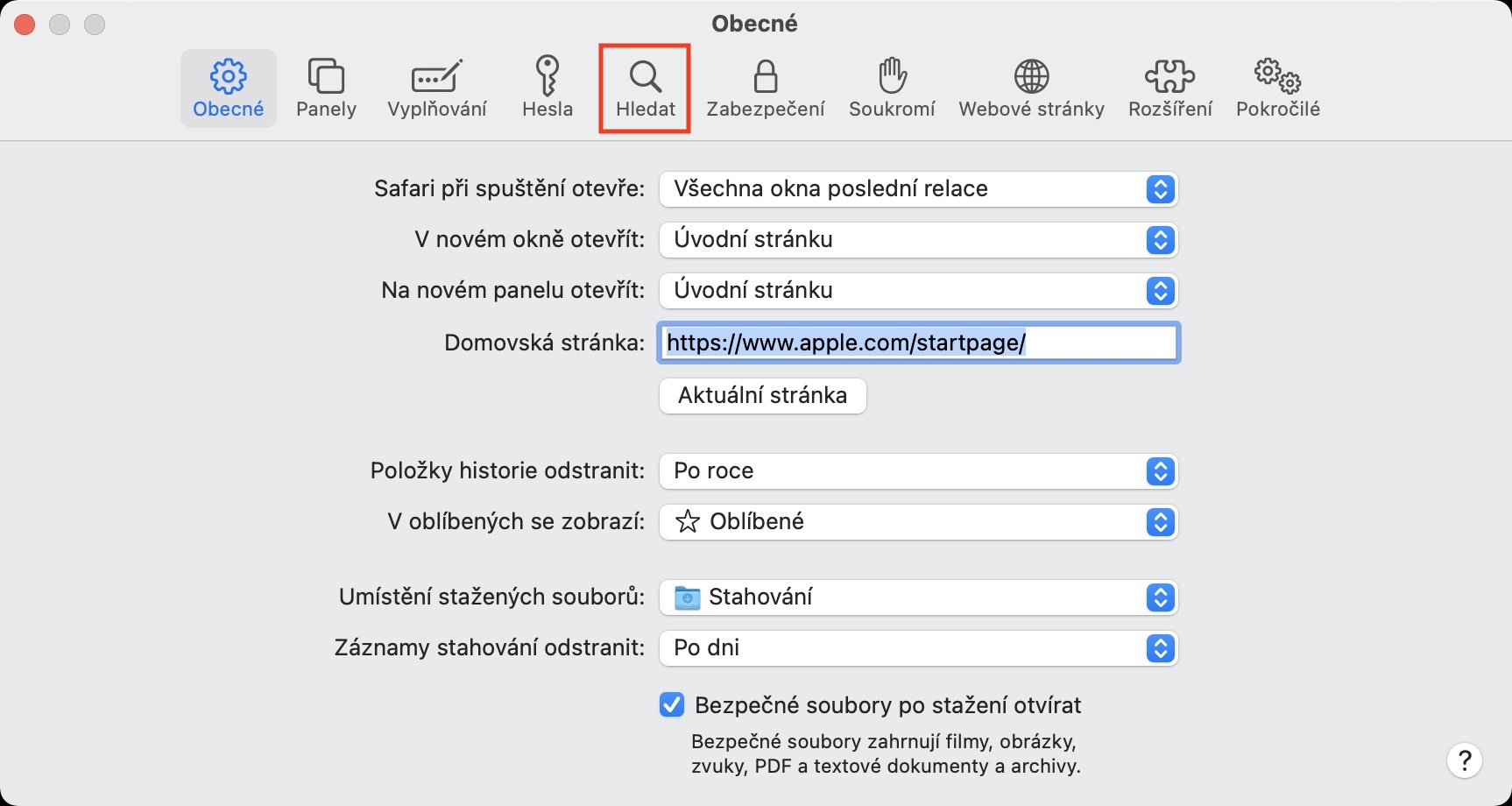Click the Domovská stránka URL field
This screenshot has width=1512, height=806.
(918, 343)
